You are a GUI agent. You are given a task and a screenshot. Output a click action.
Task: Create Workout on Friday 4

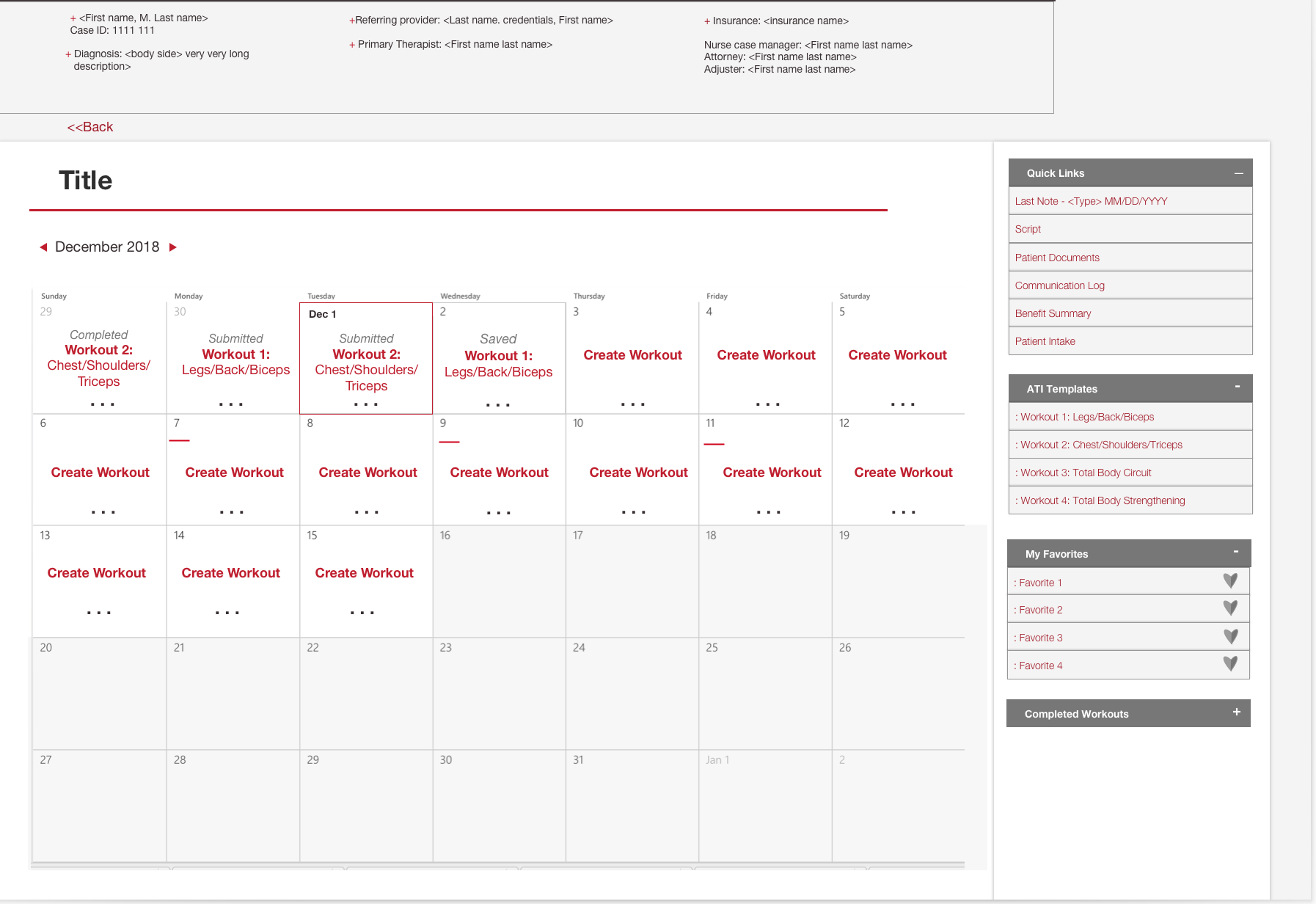(x=766, y=355)
